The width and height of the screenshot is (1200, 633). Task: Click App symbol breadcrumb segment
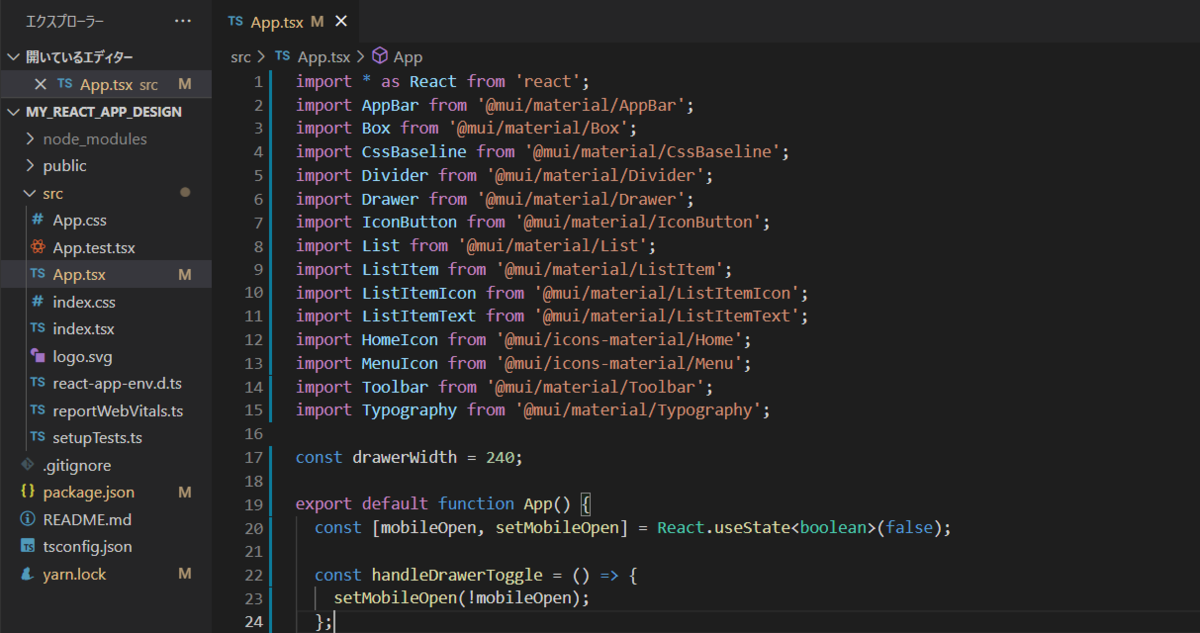coord(408,57)
